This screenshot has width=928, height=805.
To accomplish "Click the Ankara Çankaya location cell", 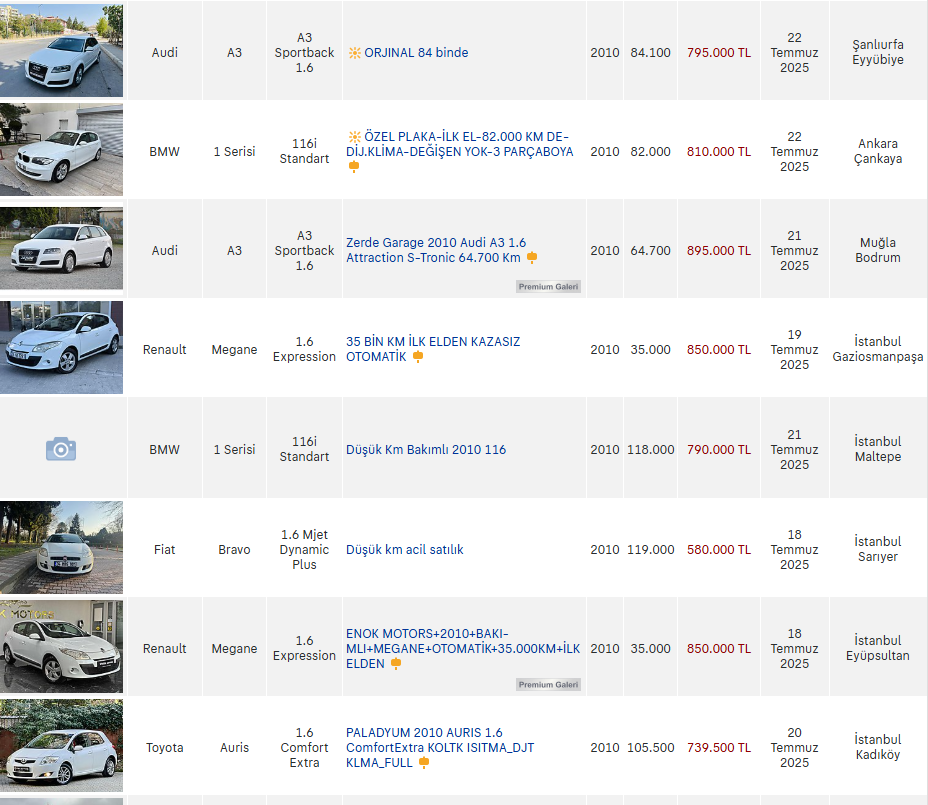I will (878, 151).
